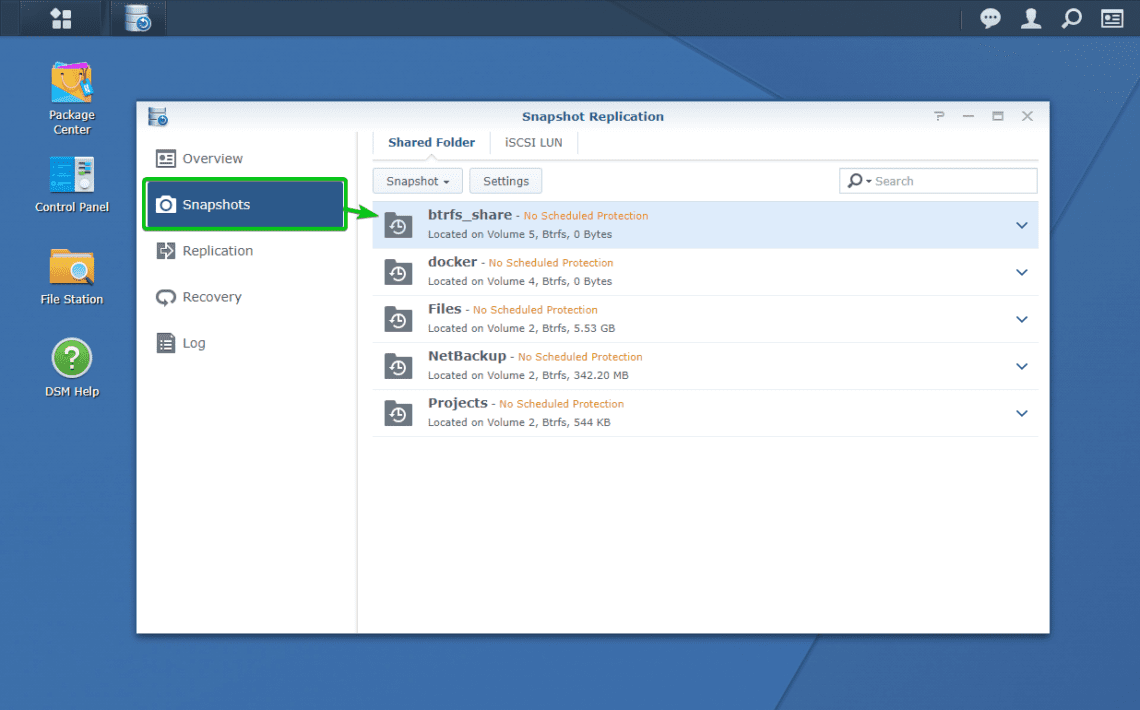
Task: Open the DSM notifications chat icon
Action: pos(990,18)
